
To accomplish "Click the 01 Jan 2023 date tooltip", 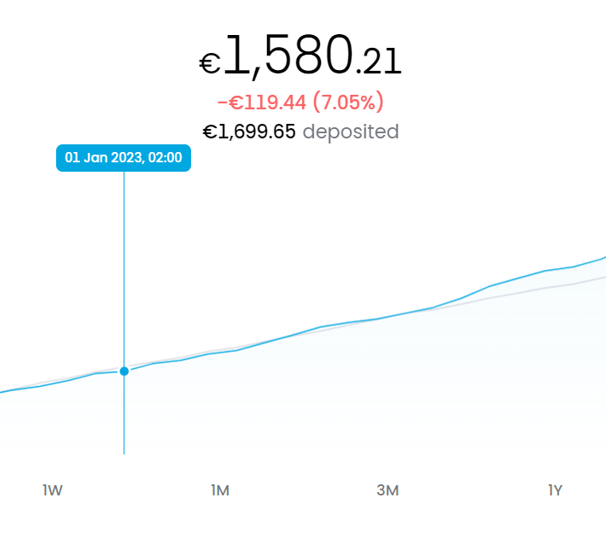I will coord(123,158).
